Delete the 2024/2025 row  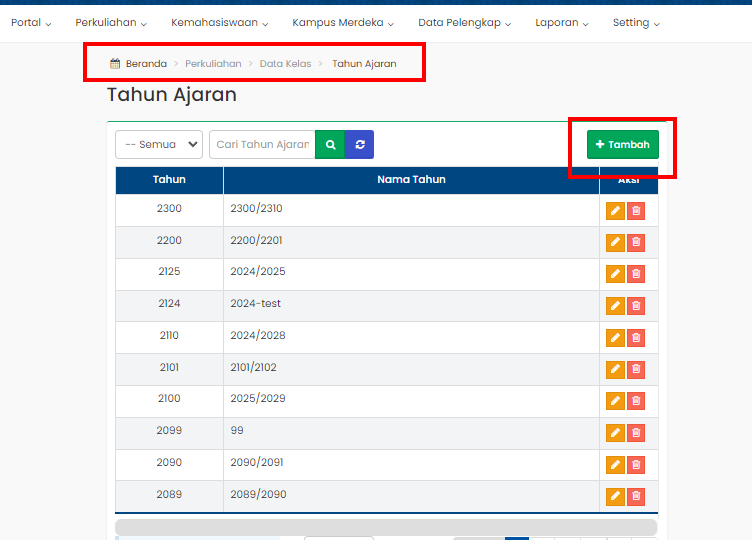(636, 274)
